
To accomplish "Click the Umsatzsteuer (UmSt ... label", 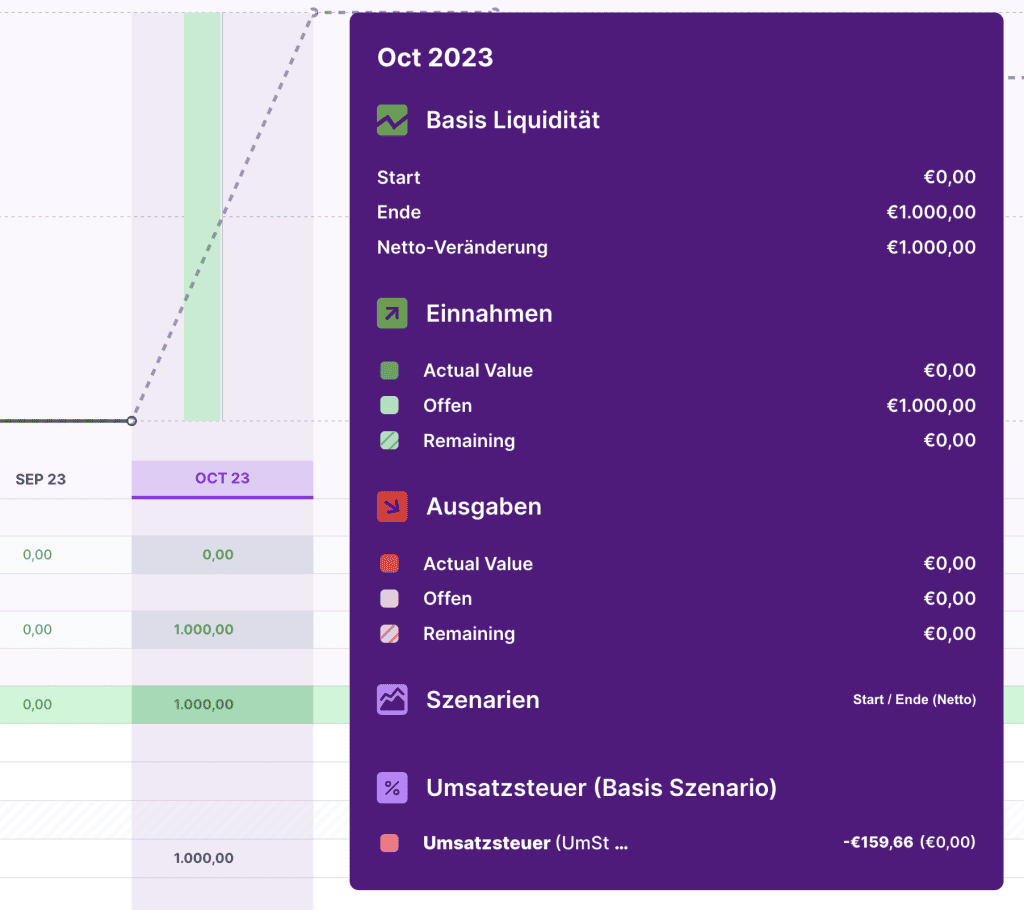I will pos(525,843).
